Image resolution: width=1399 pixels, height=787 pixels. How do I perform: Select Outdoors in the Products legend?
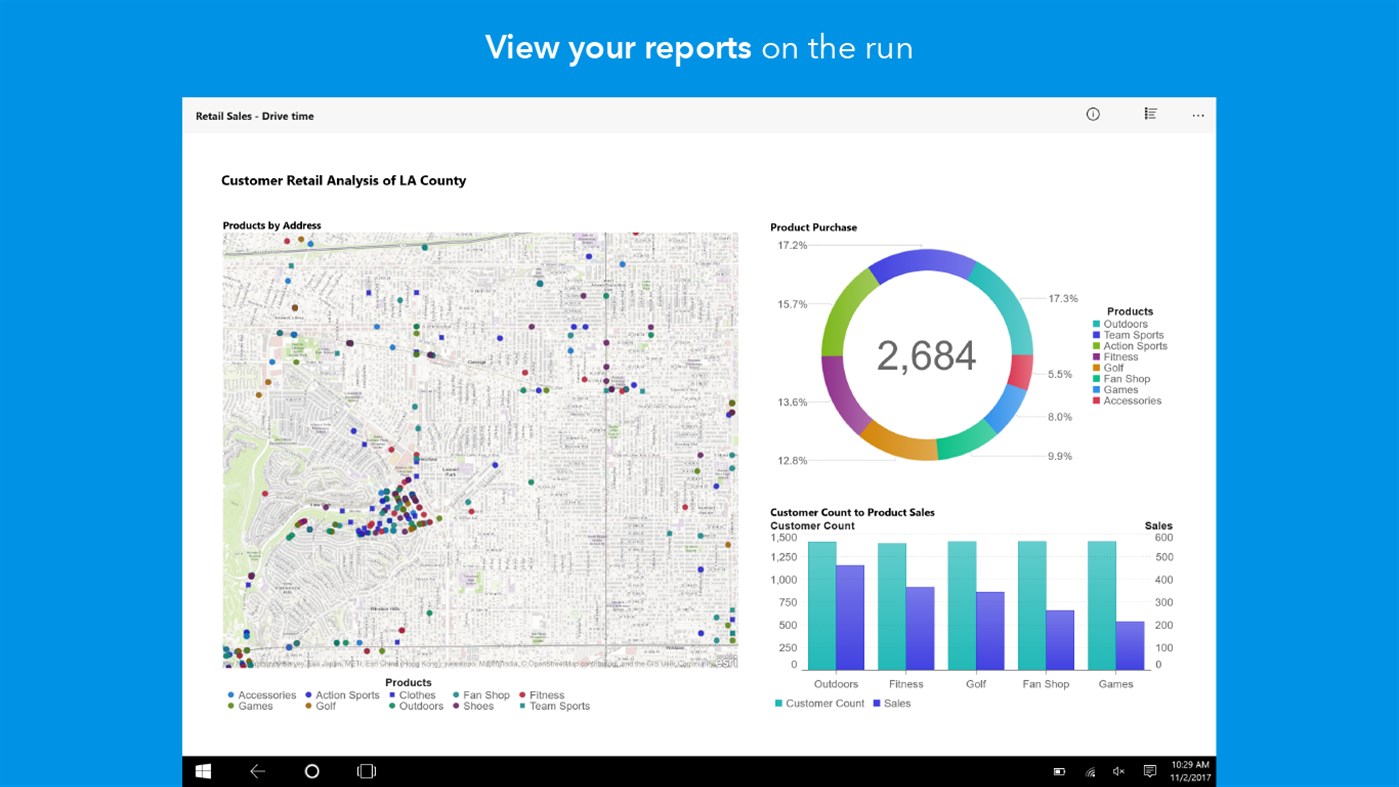click(x=1124, y=323)
